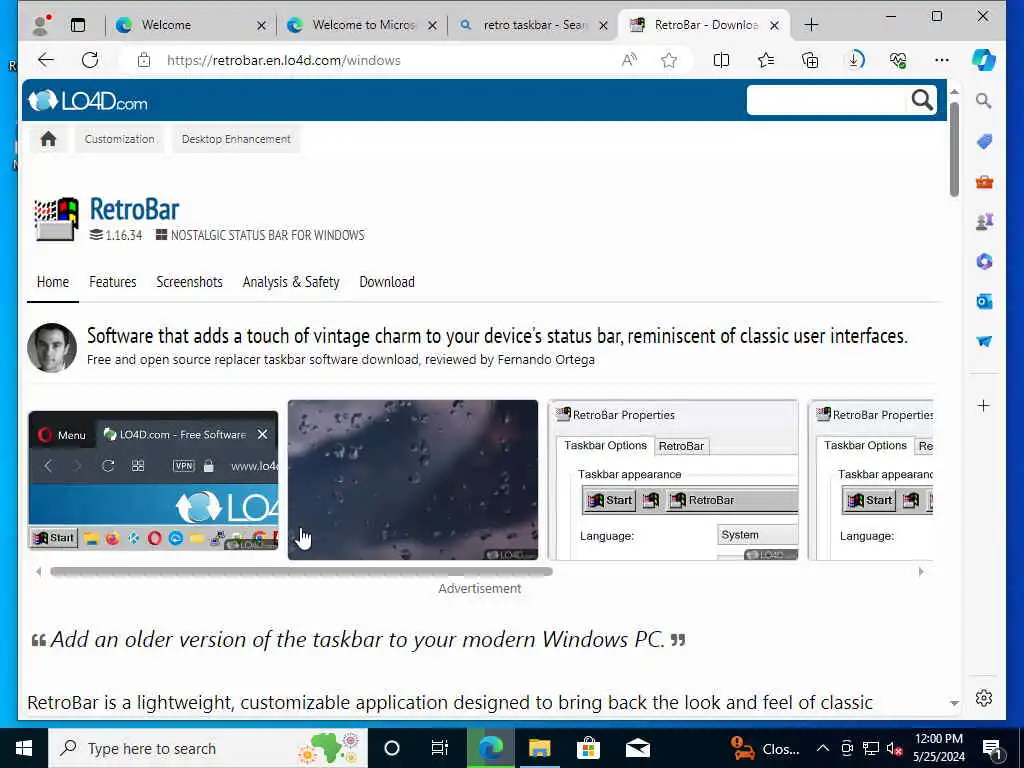This screenshot has height=768, width=1024.
Task: Customize sidebar with plus icon
Action: pos(984,406)
